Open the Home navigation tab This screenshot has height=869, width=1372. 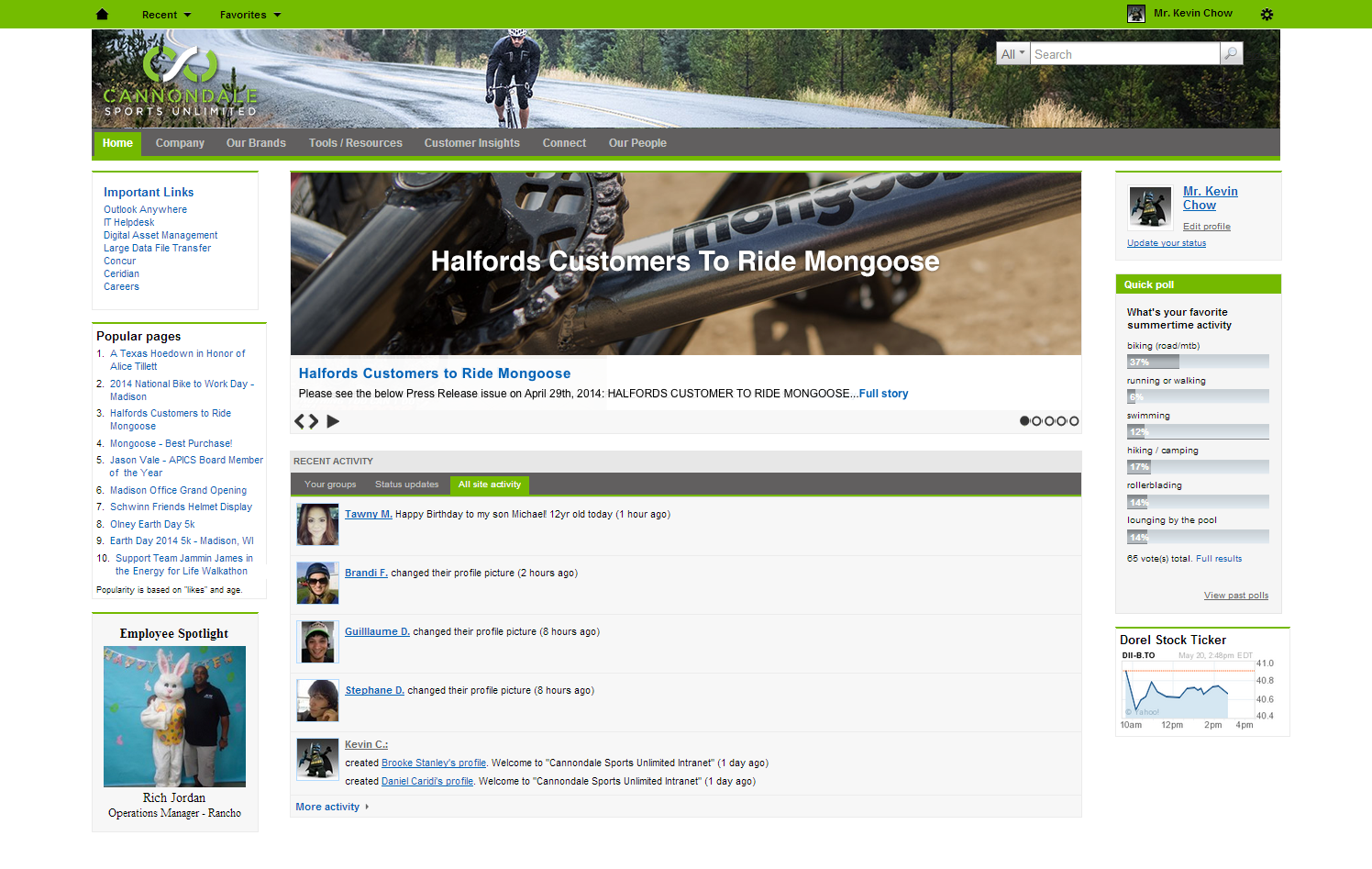[x=117, y=143]
